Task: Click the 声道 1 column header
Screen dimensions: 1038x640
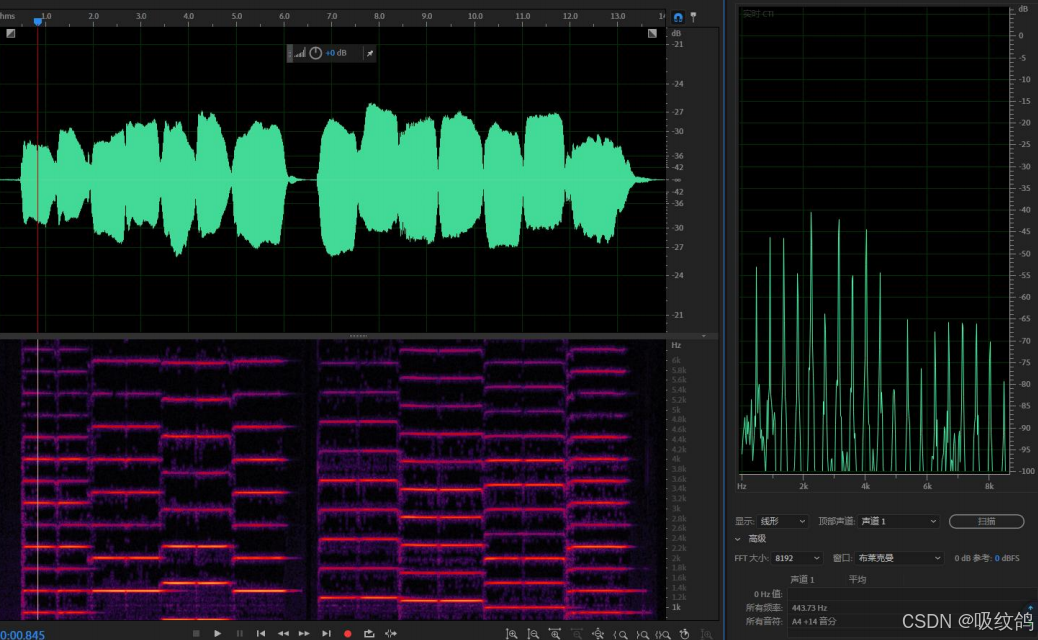Action: point(802,580)
